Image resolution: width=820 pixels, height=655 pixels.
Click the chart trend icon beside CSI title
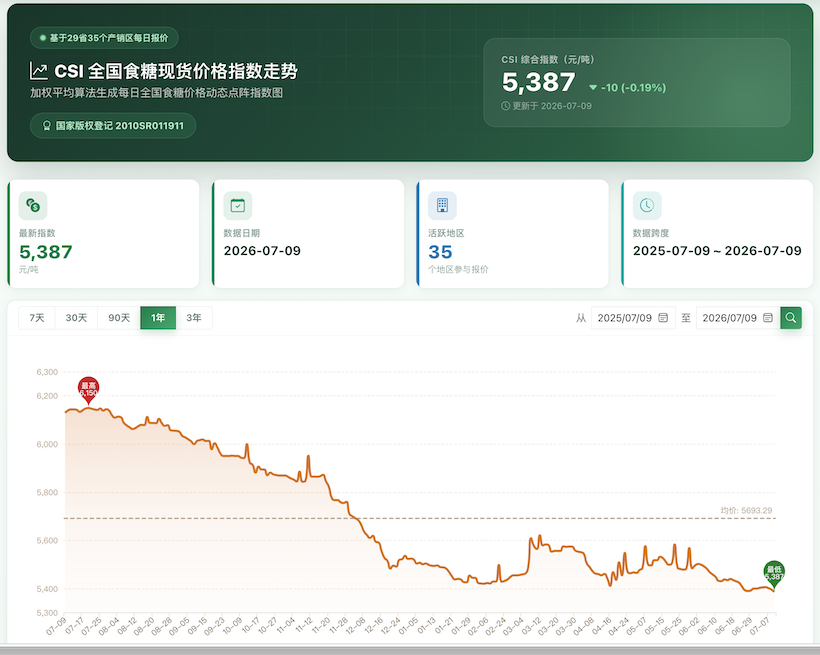(x=39, y=71)
